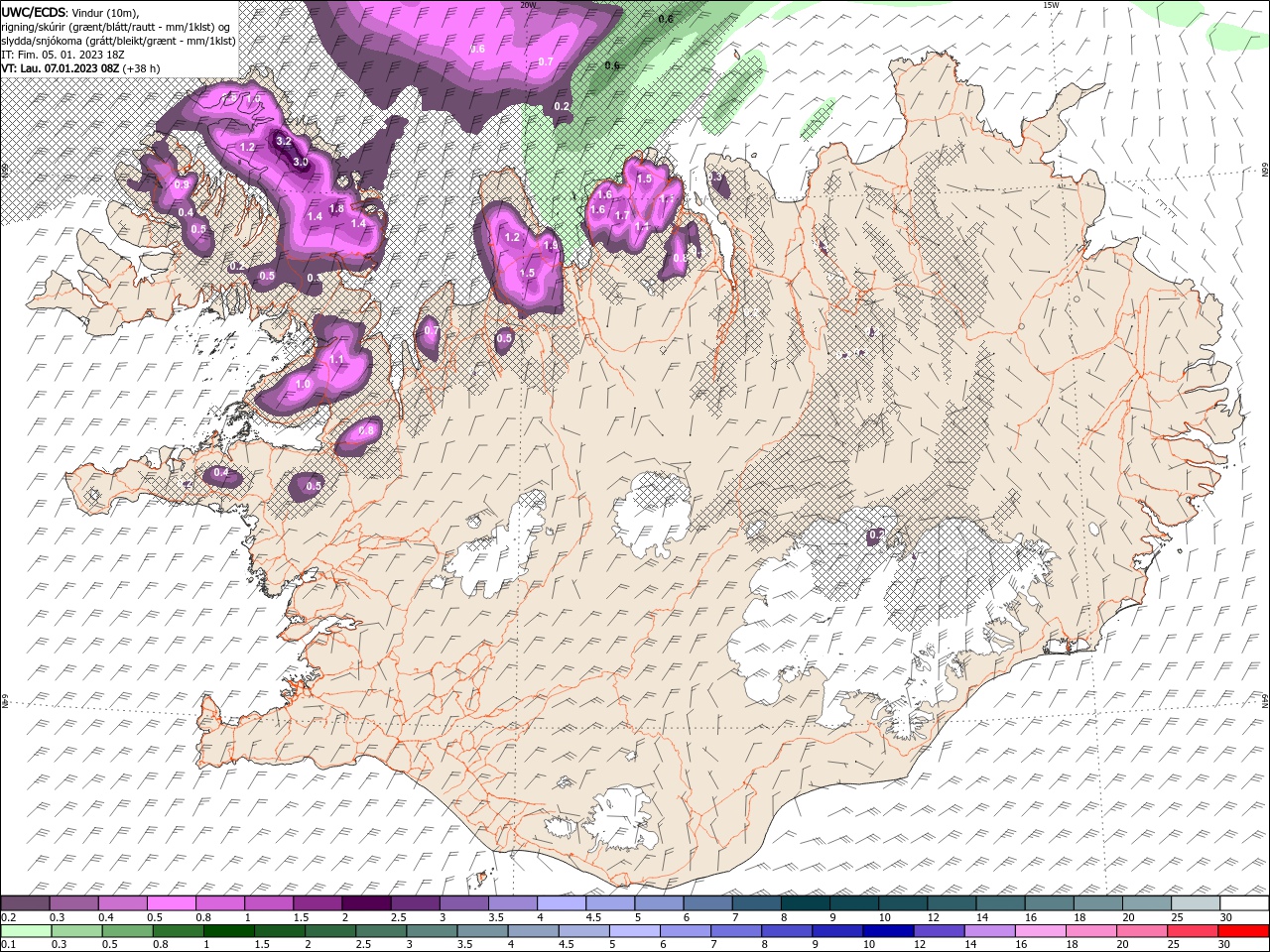Select bottom legend swatch between 8 and 9
The width and height of the screenshot is (1270, 952).
point(788,930)
